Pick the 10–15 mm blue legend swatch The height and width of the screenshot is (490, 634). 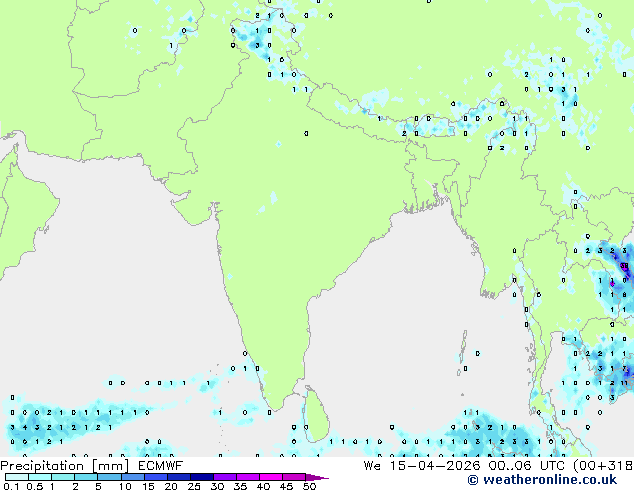coord(132,477)
